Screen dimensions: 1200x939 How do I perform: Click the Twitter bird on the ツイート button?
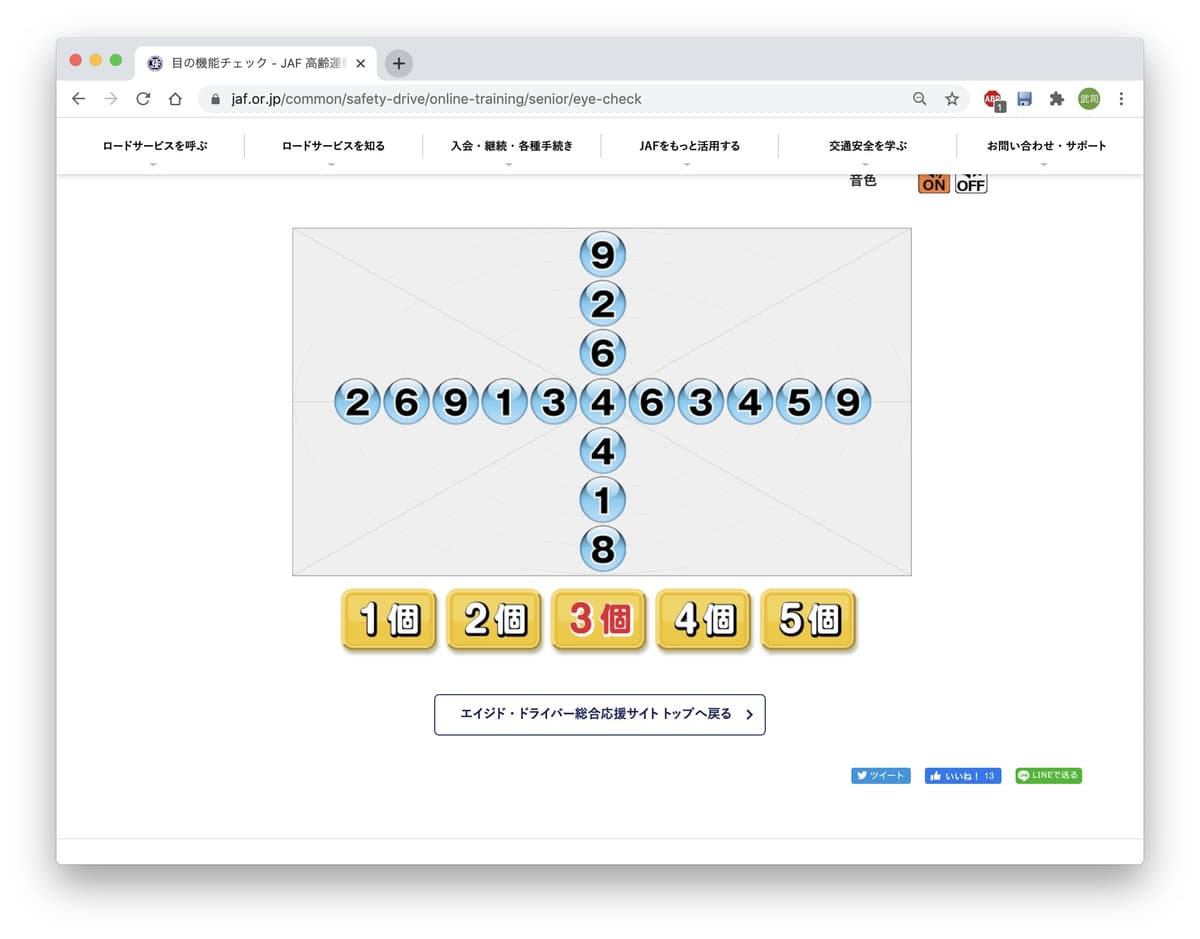[x=862, y=775]
